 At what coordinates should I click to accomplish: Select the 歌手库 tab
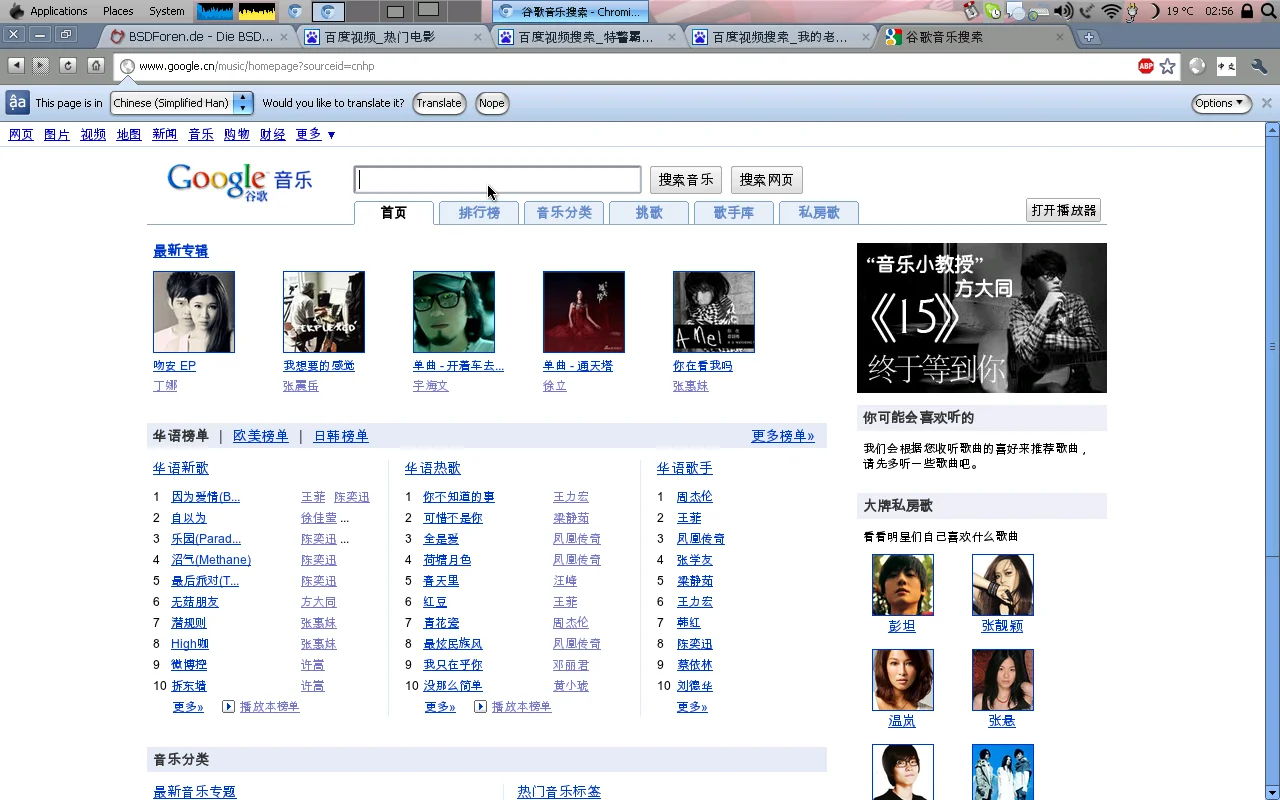click(734, 213)
